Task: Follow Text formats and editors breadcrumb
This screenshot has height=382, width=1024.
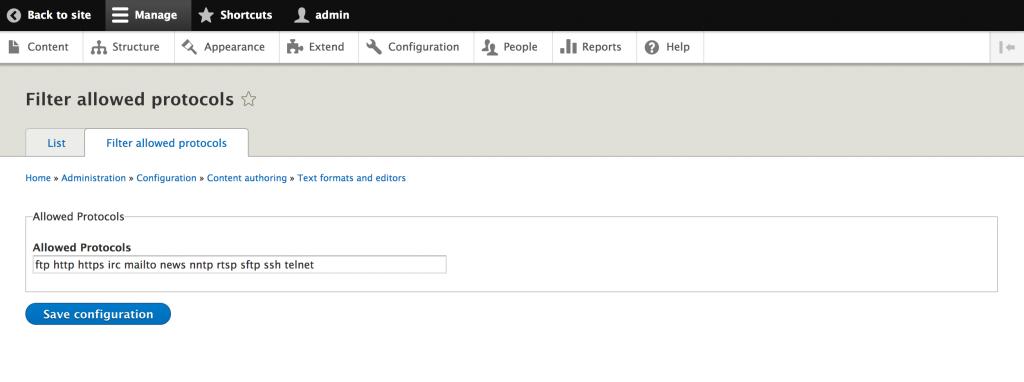Action: pyautogui.click(x=351, y=178)
